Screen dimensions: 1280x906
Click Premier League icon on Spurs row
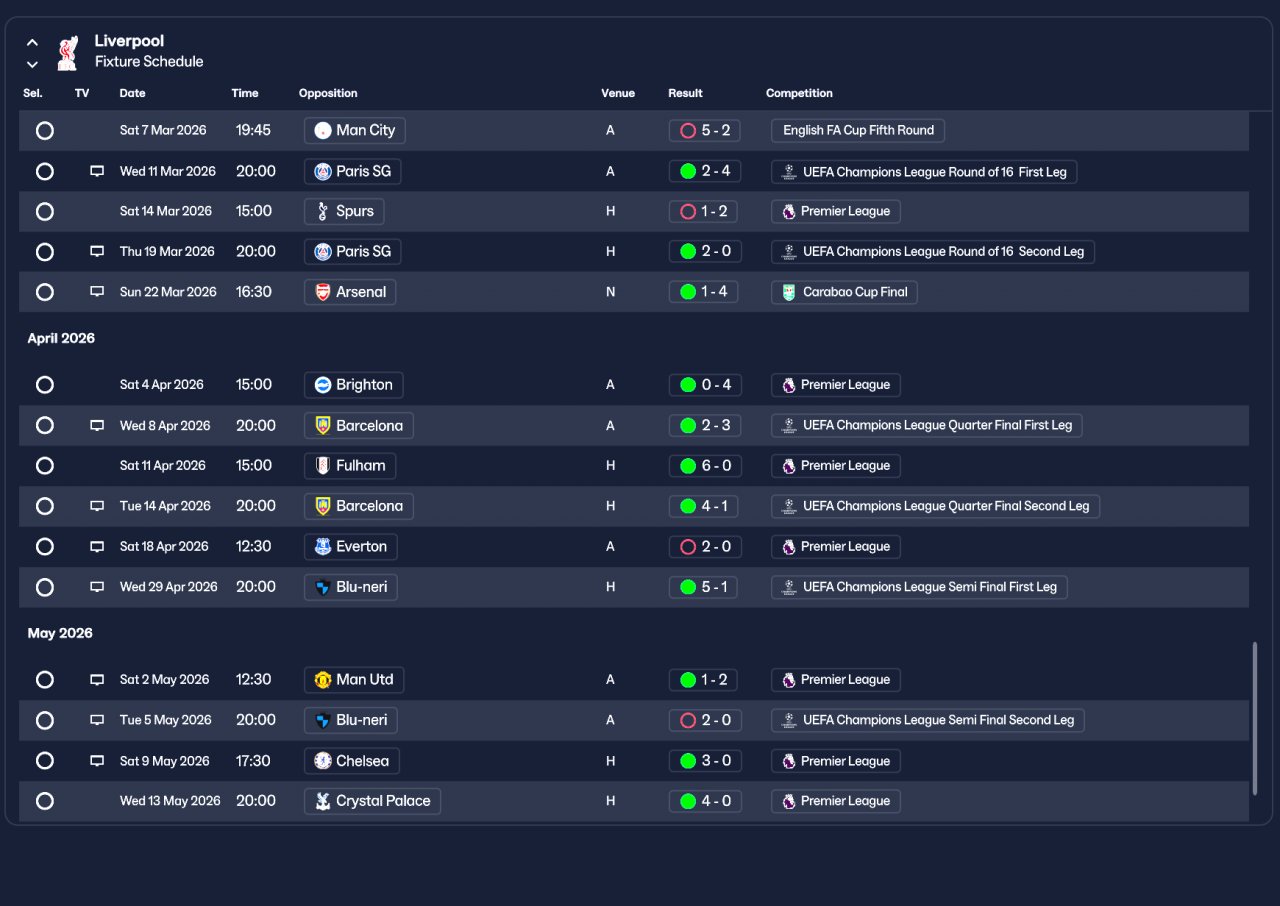[789, 211]
